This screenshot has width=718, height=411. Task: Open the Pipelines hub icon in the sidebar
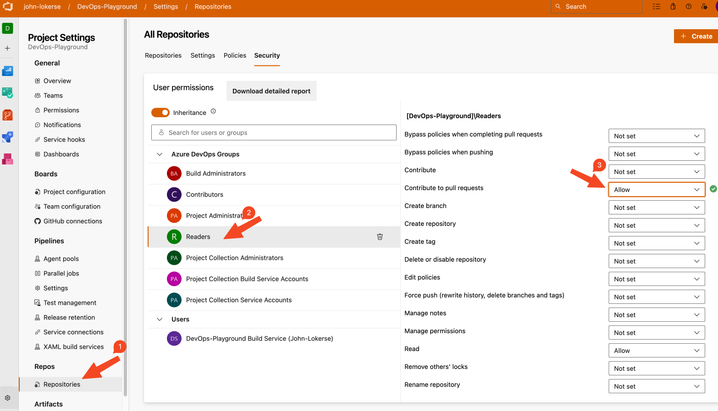point(7,137)
